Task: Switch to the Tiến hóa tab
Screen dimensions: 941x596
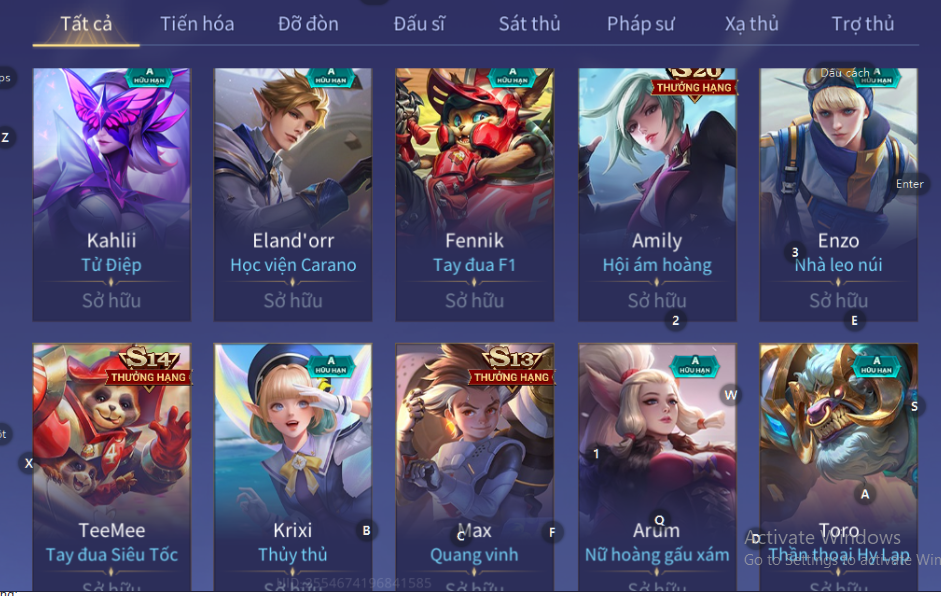Action: click(x=197, y=24)
